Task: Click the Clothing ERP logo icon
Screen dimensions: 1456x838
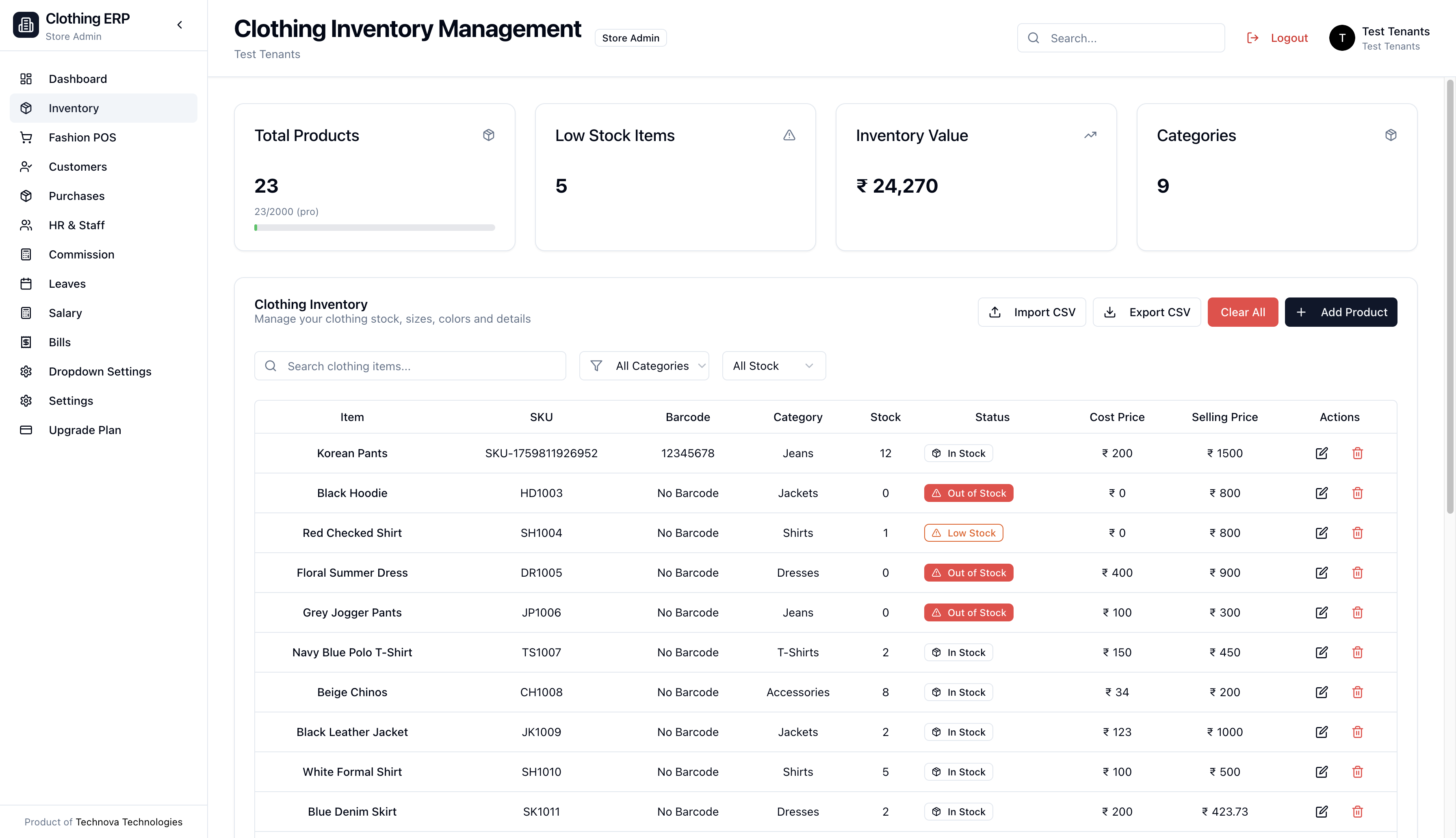Action: click(26, 25)
